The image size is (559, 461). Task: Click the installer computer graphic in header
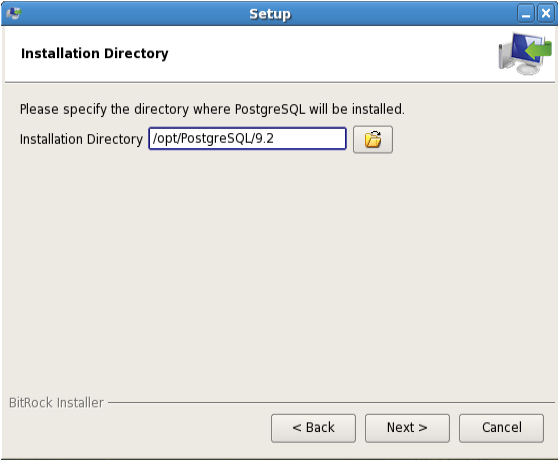click(525, 53)
